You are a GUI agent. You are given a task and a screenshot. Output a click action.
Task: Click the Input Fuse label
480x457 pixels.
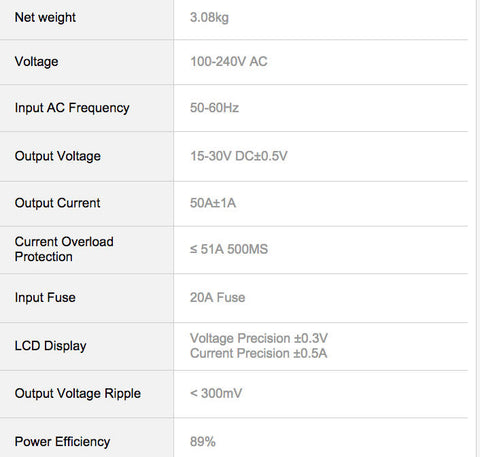coord(45,298)
